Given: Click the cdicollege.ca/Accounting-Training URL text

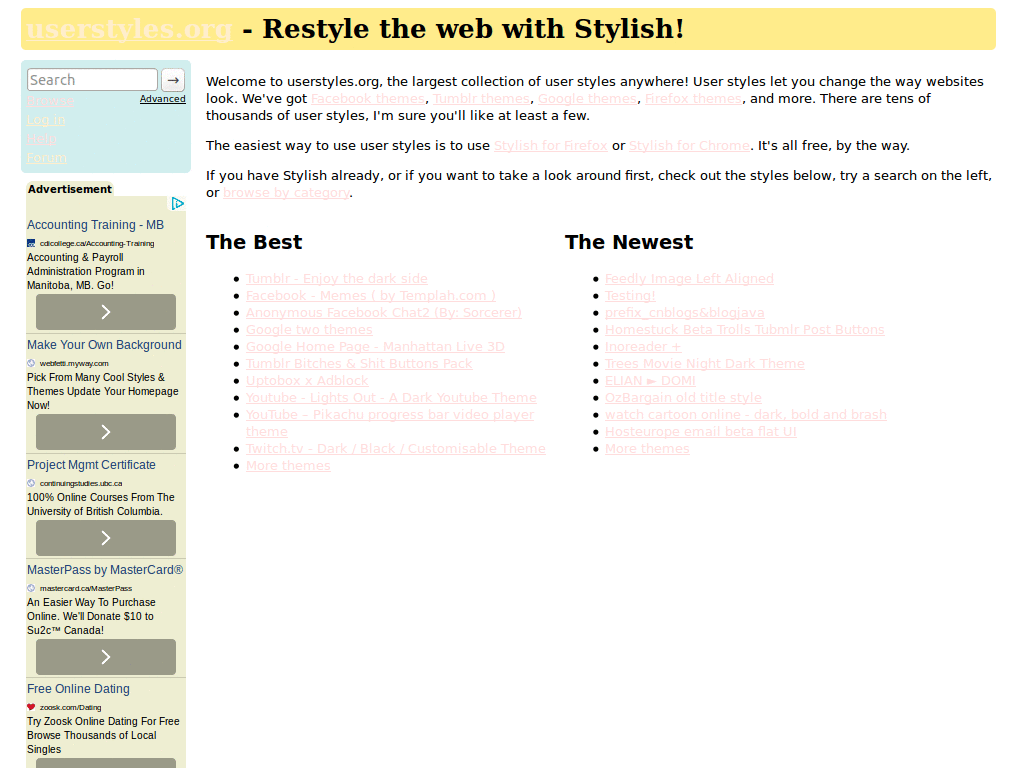Looking at the screenshot, I should (97, 244).
